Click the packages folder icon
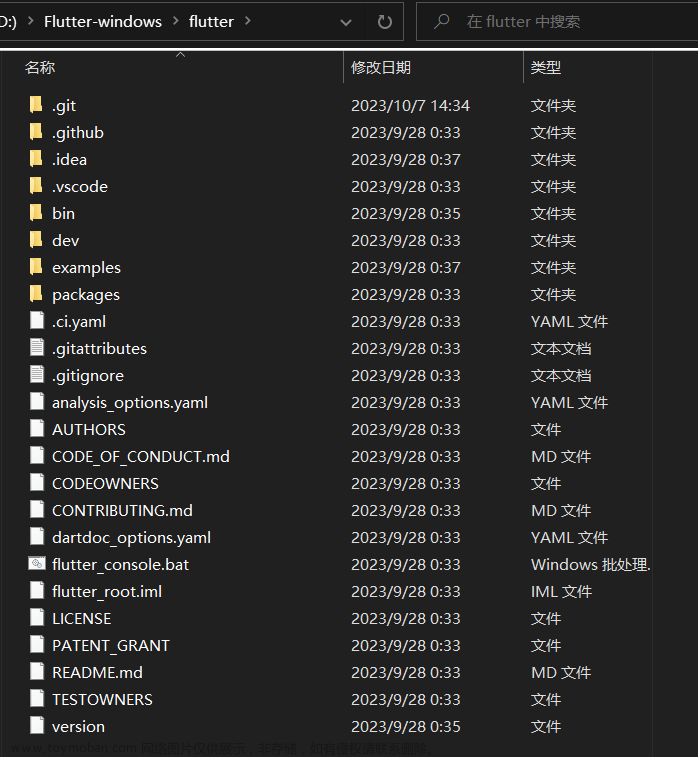Viewport: 698px width, 757px height. pos(36,294)
